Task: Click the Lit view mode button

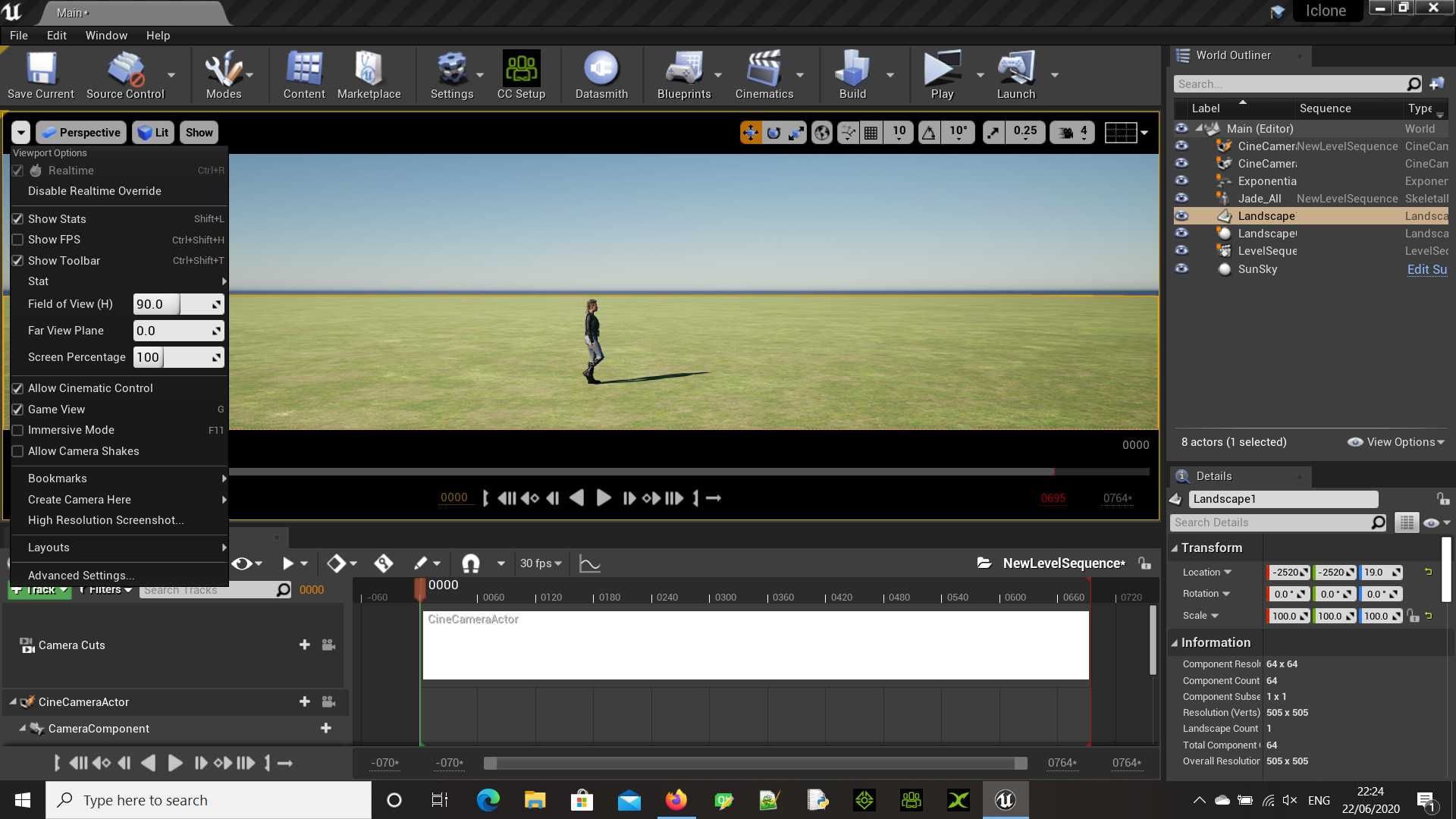Action: pyautogui.click(x=153, y=133)
